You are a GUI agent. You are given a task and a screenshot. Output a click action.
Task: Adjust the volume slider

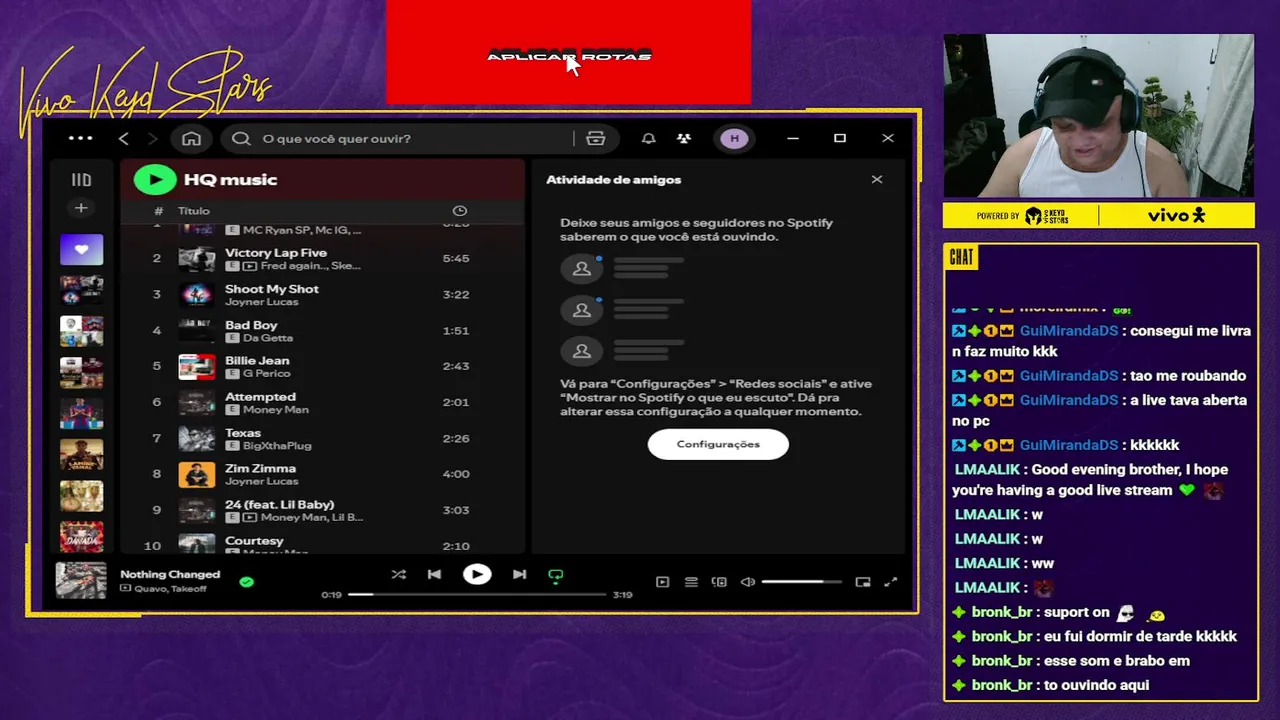pyautogui.click(x=801, y=582)
